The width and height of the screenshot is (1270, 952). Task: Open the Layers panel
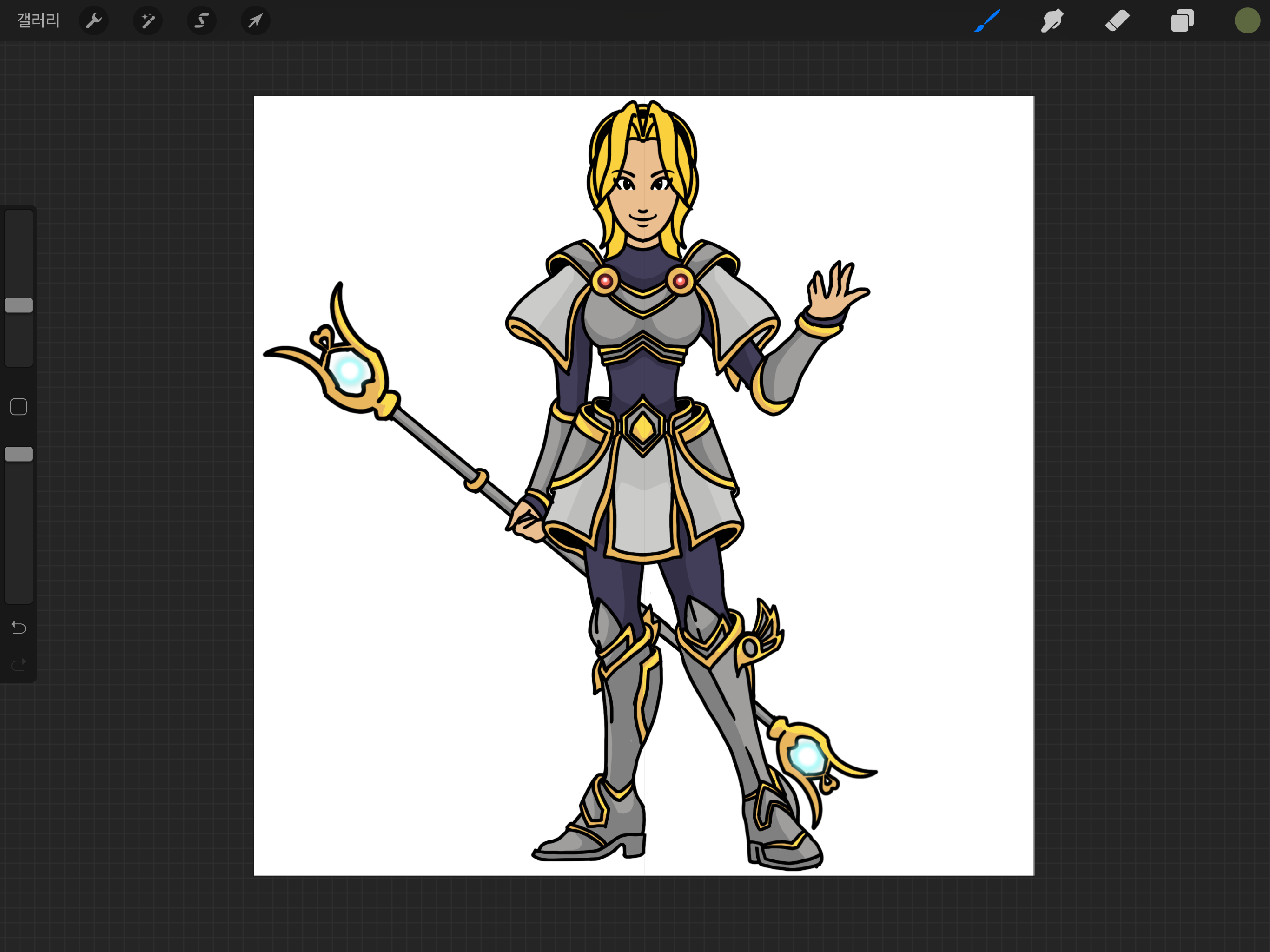(x=1182, y=21)
